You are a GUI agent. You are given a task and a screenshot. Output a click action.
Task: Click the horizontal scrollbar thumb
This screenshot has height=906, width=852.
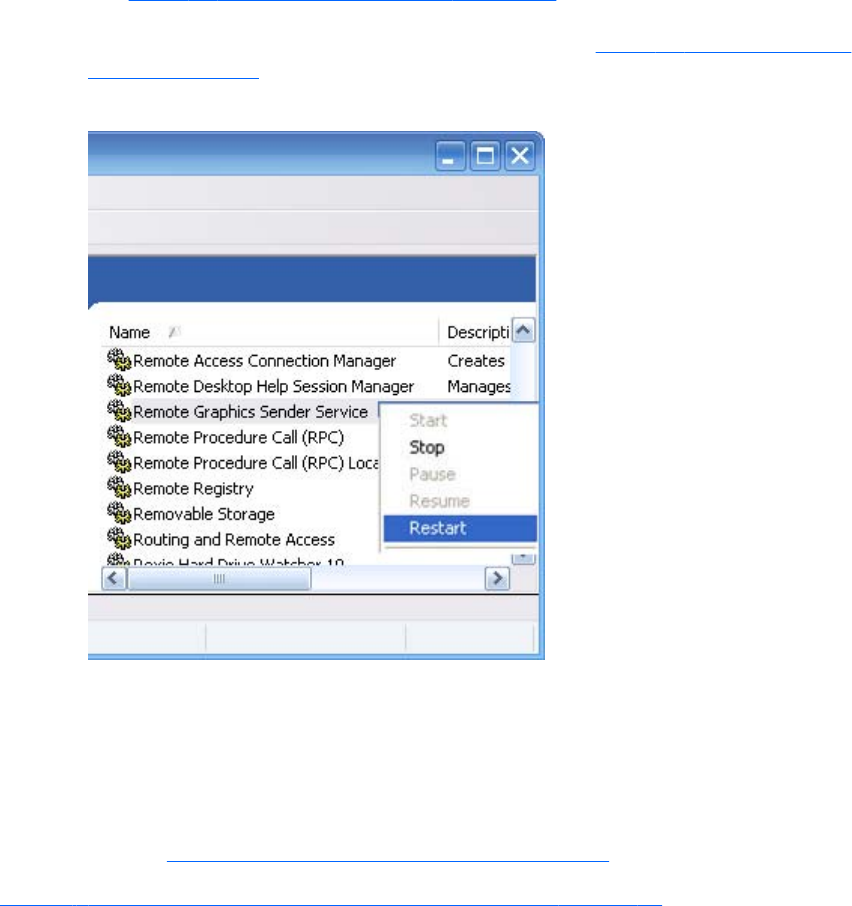coord(219,578)
